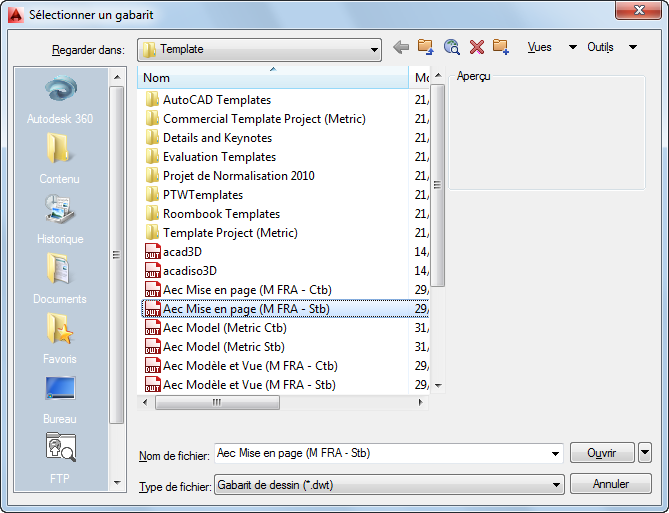Viewport: 669px width, 513px height.
Task: Click the Annuler button
Action: click(611, 484)
